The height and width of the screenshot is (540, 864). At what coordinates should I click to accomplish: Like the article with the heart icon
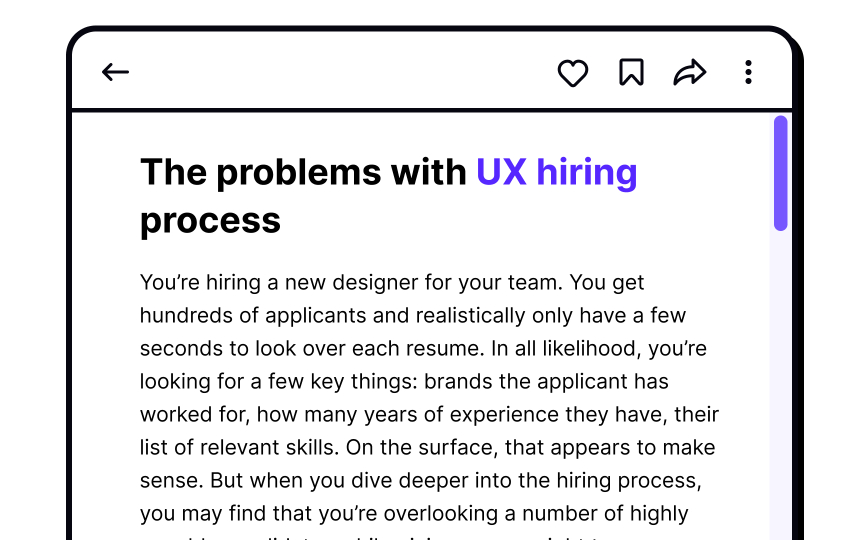click(572, 72)
